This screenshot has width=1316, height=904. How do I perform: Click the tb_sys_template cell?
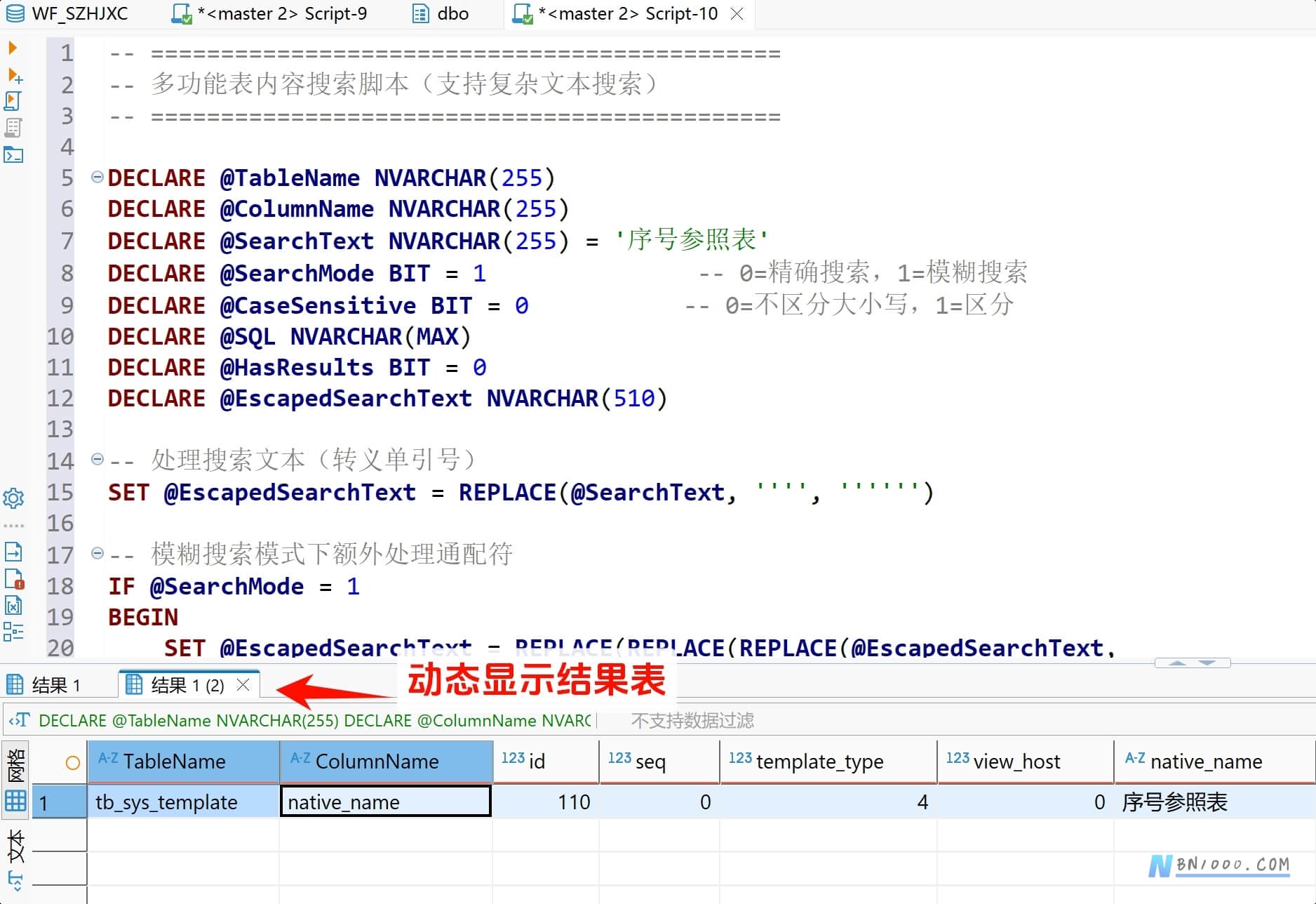(184, 802)
